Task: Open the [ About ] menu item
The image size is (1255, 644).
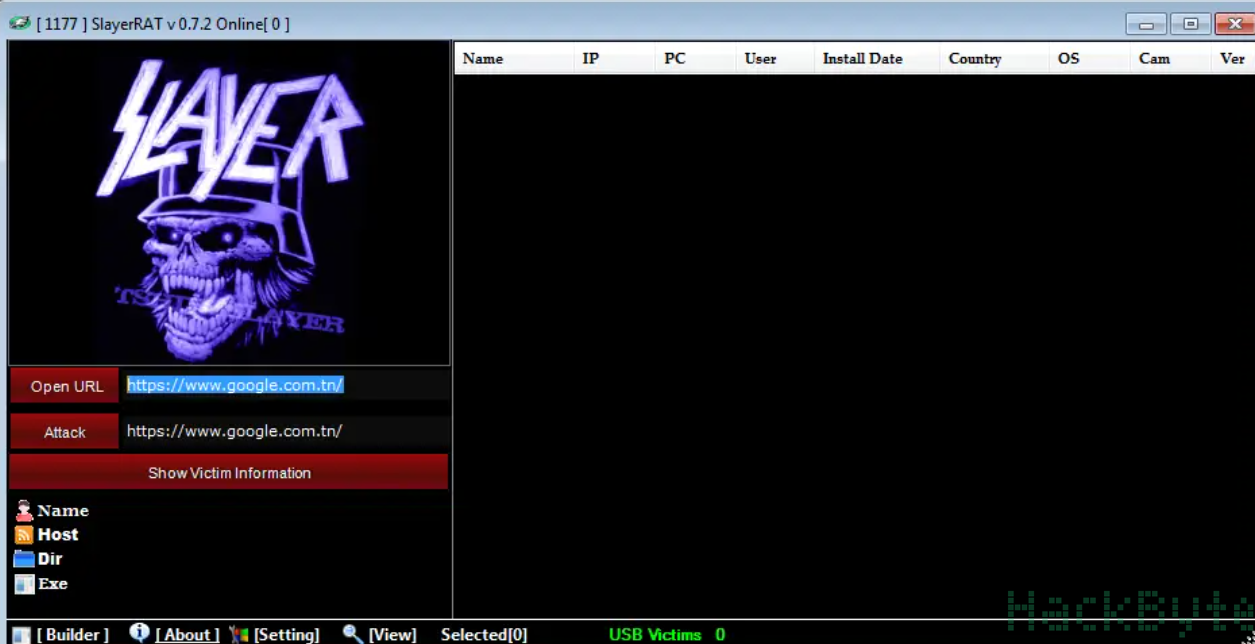Action: pyautogui.click(x=187, y=635)
